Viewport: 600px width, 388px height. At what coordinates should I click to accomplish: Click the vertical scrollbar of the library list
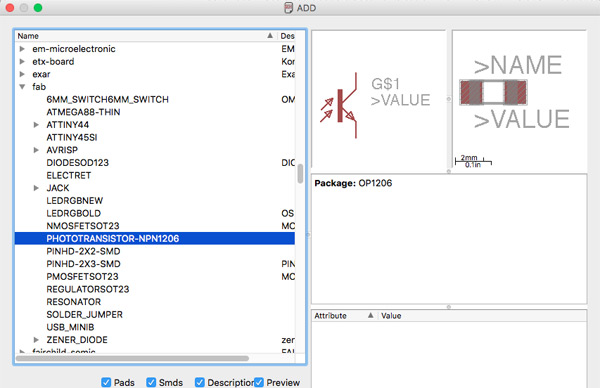[300, 174]
